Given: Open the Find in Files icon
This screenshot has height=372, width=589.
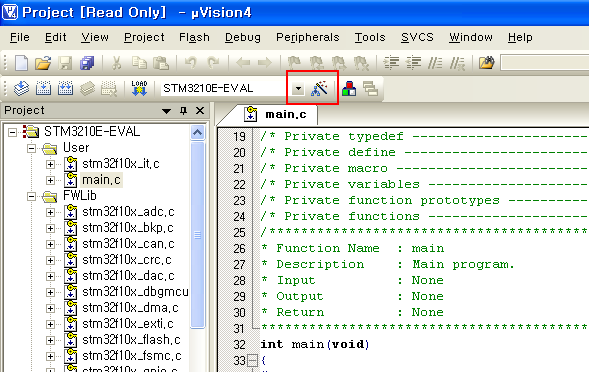Looking at the screenshot, I should pos(486,63).
